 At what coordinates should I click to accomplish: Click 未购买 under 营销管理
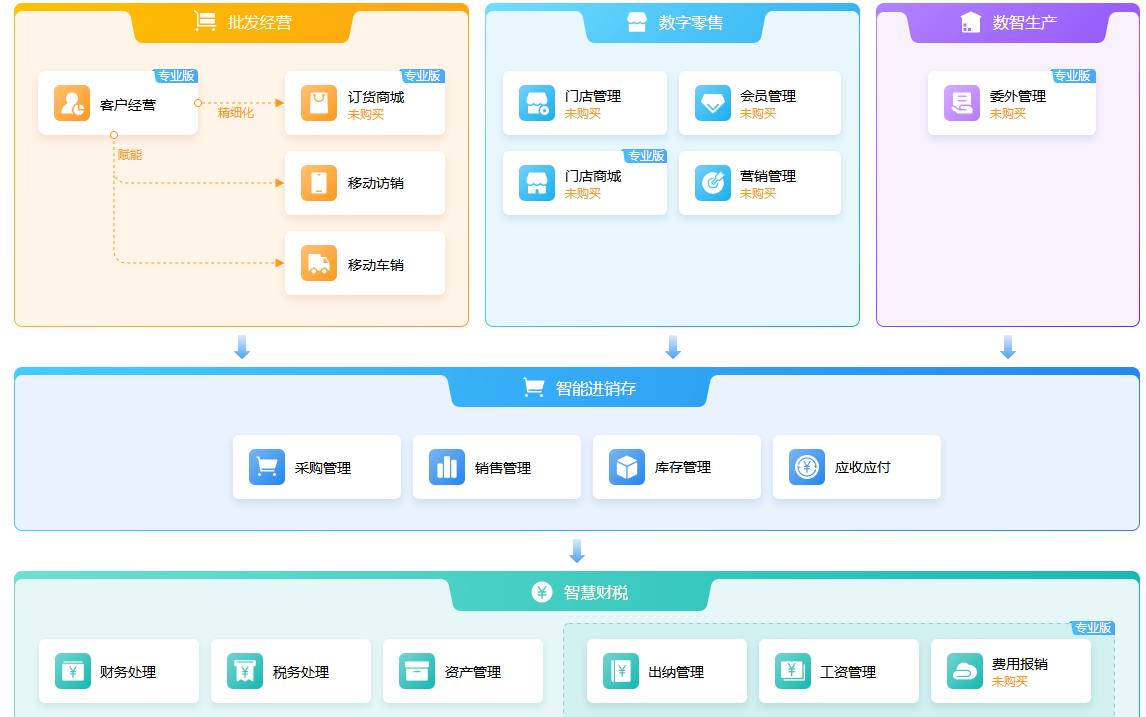point(758,194)
